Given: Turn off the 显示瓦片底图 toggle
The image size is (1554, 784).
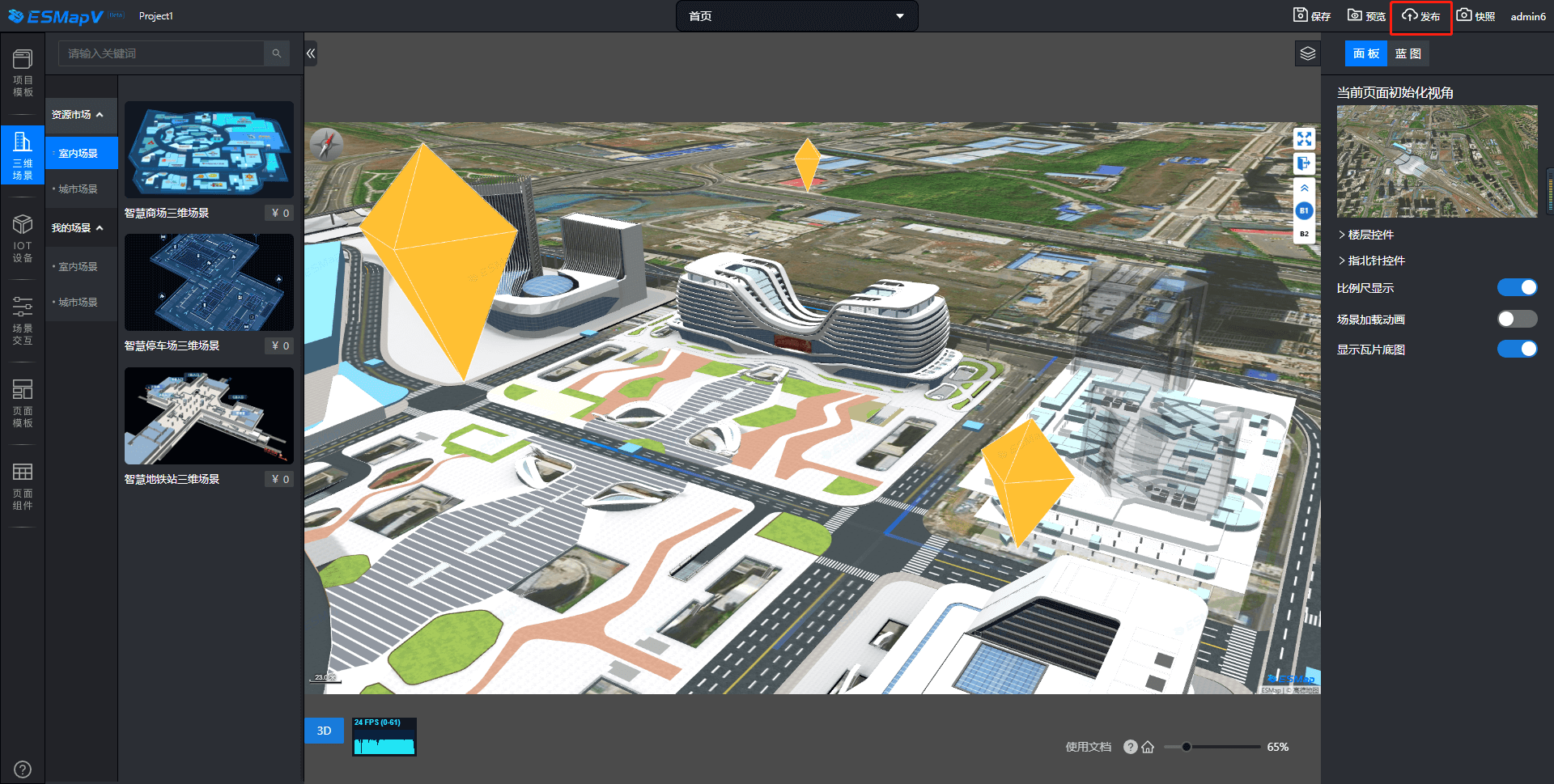Looking at the screenshot, I should [1517, 350].
